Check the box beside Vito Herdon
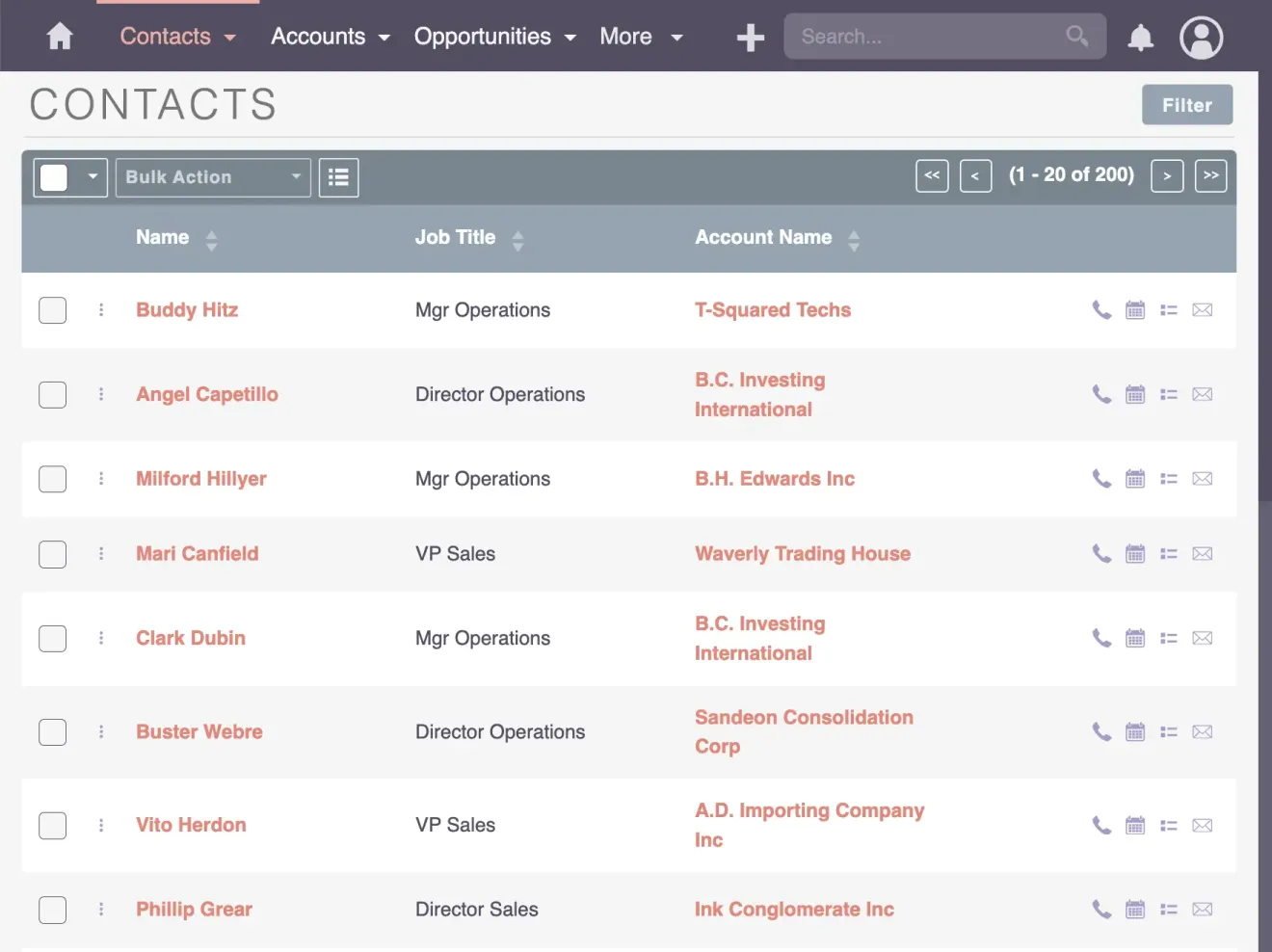Viewport: 1272px width, 952px height. pos(52,826)
